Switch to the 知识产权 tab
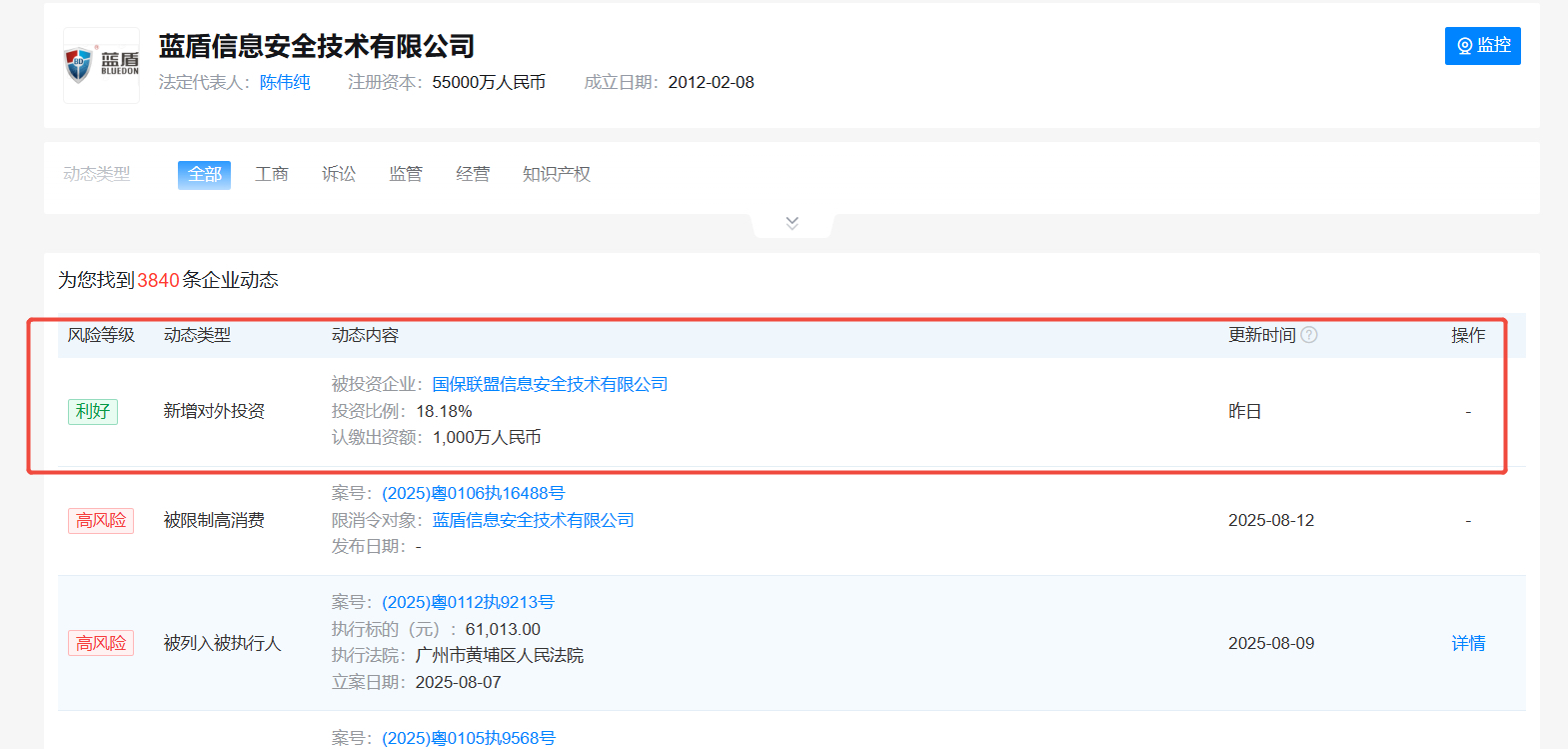Image resolution: width=1568 pixels, height=749 pixels. 557,174
